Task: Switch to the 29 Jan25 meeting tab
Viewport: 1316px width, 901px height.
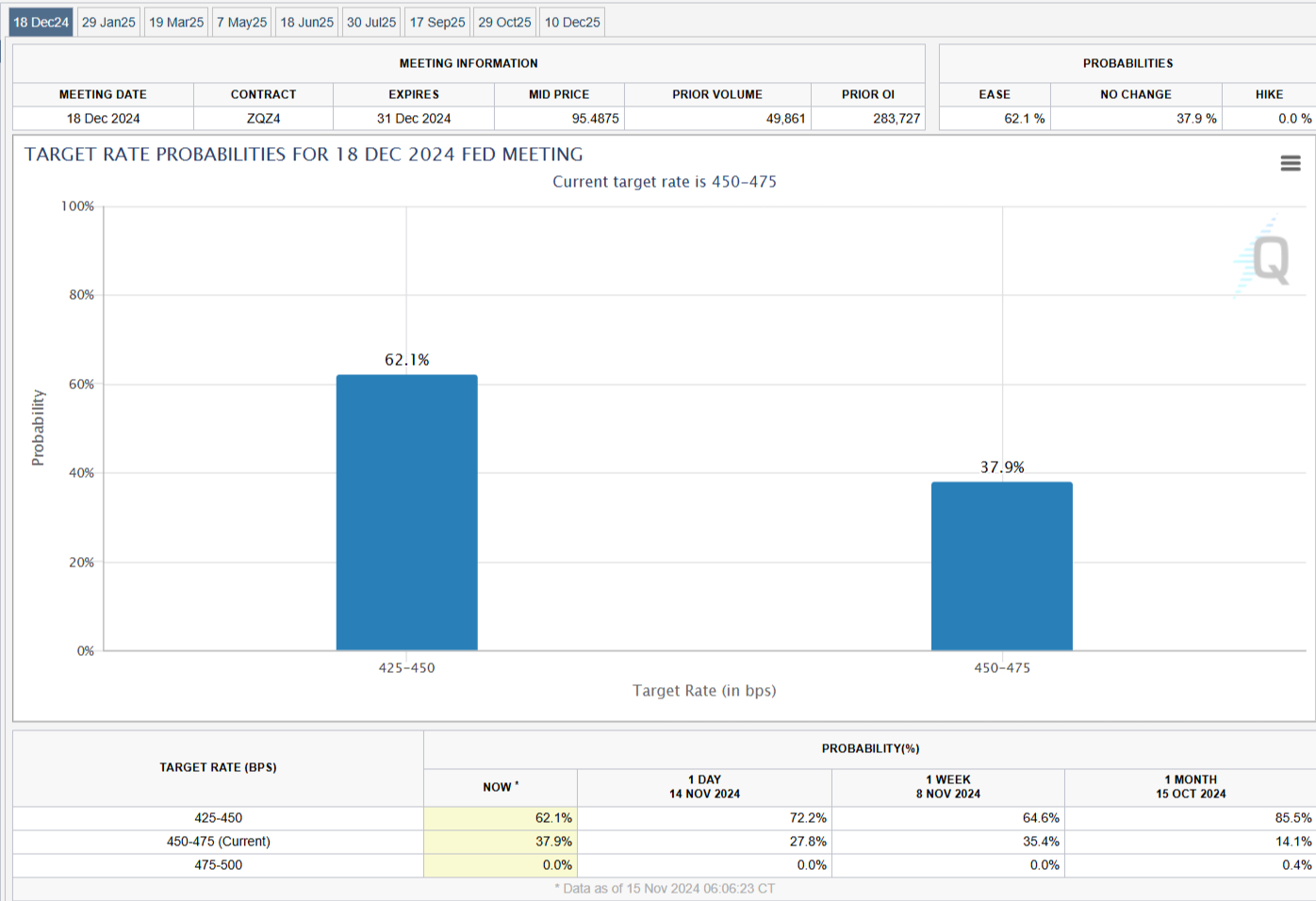Action: [107, 21]
